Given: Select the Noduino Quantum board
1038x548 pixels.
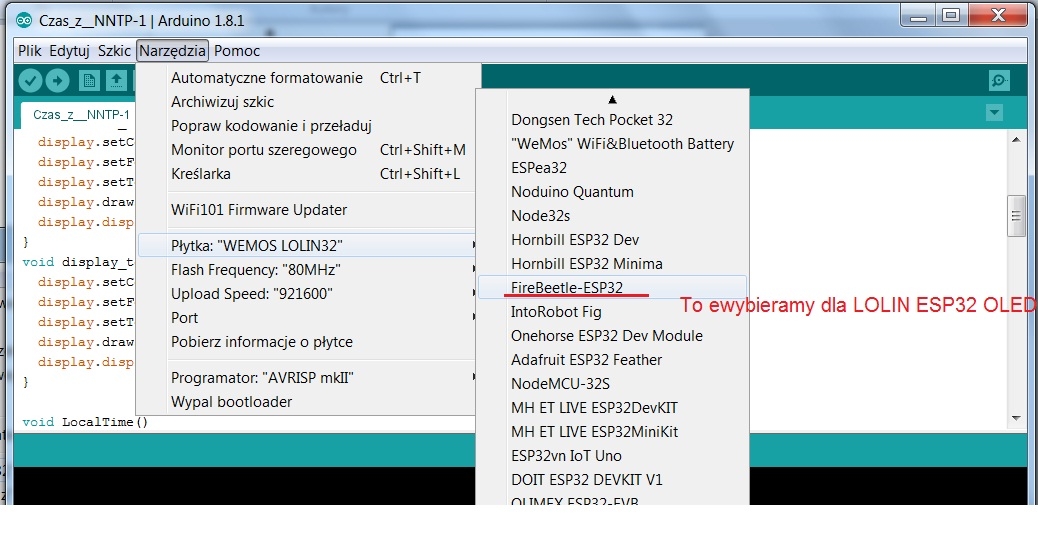Looking at the screenshot, I should pyautogui.click(x=612, y=192).
